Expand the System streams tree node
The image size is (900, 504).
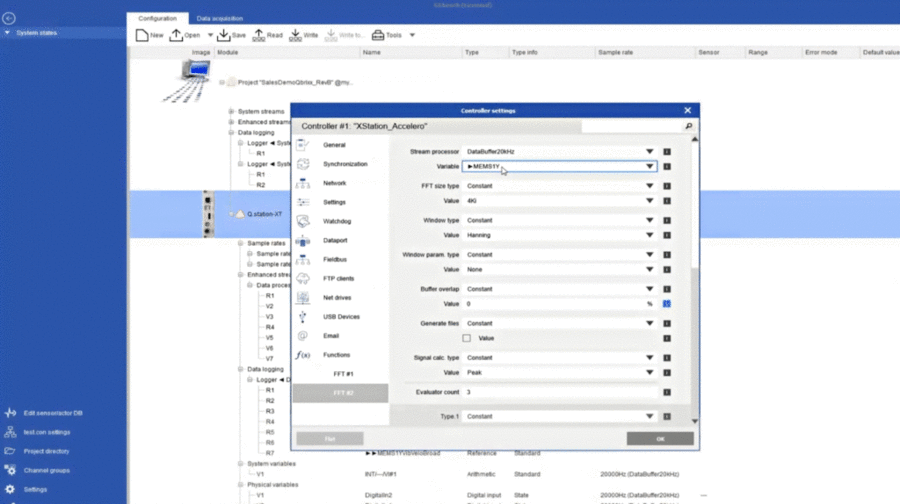pyautogui.click(x=231, y=111)
